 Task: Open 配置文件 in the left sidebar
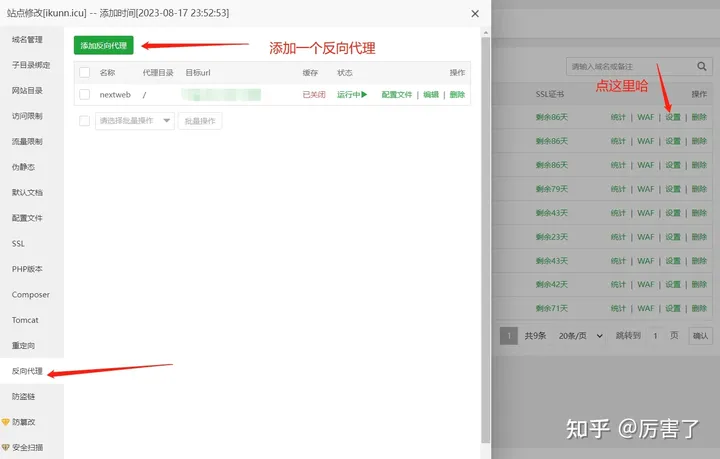(27, 218)
